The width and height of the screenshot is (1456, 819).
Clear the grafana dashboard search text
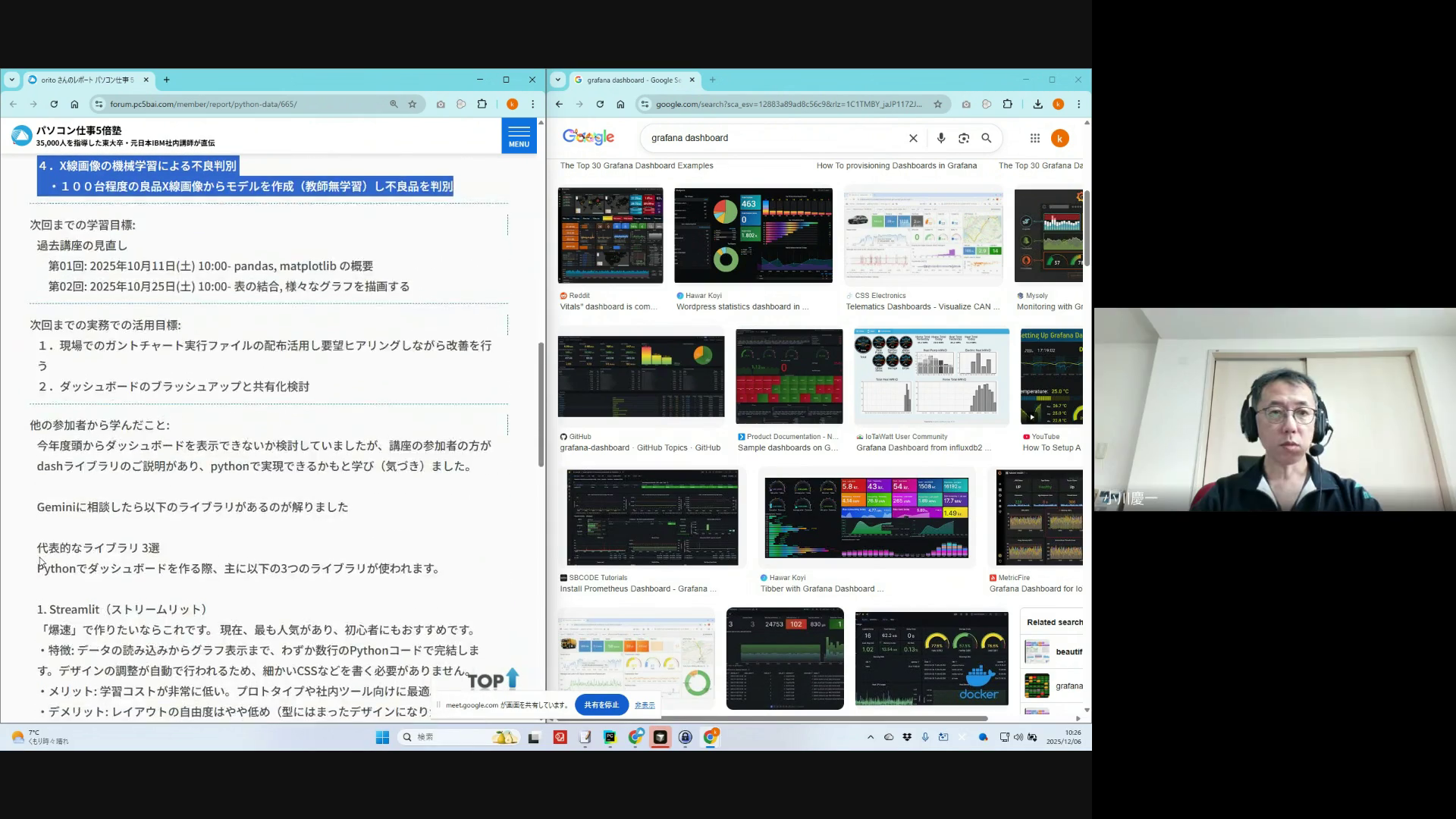pos(913,138)
